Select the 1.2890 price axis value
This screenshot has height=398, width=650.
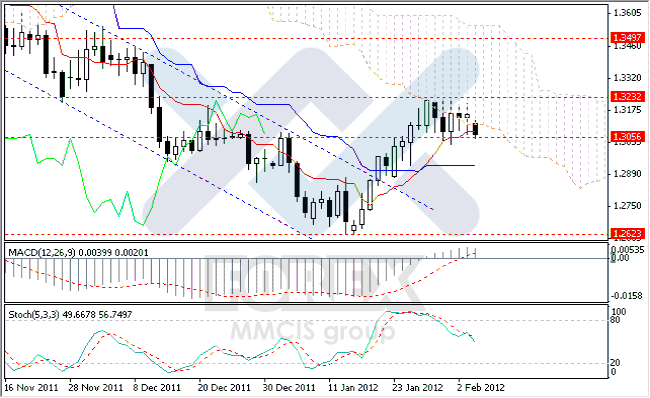tap(627, 174)
